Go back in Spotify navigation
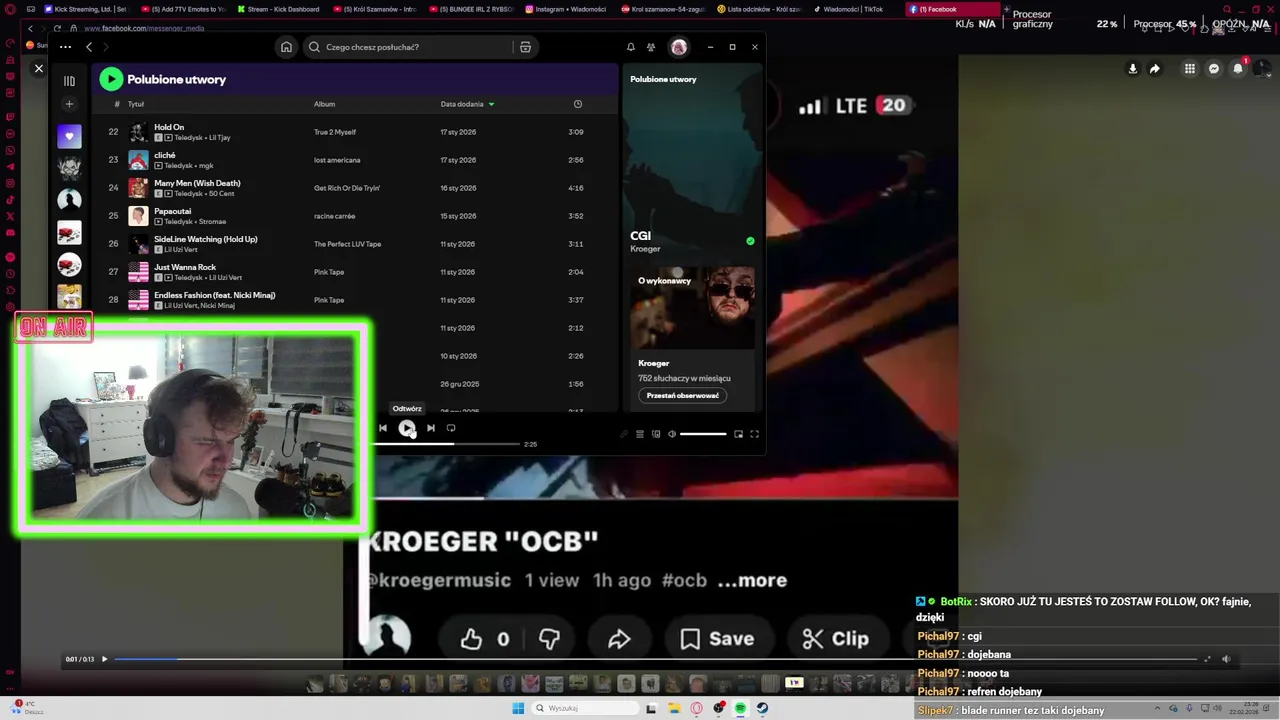 pos(89,47)
